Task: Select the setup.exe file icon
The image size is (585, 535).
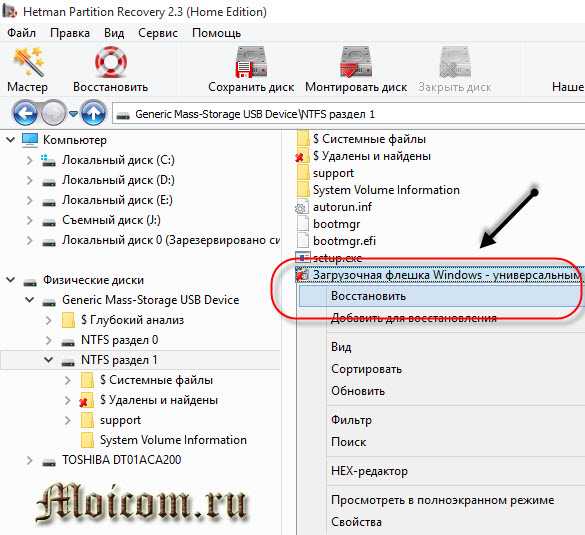Action: (x=302, y=257)
